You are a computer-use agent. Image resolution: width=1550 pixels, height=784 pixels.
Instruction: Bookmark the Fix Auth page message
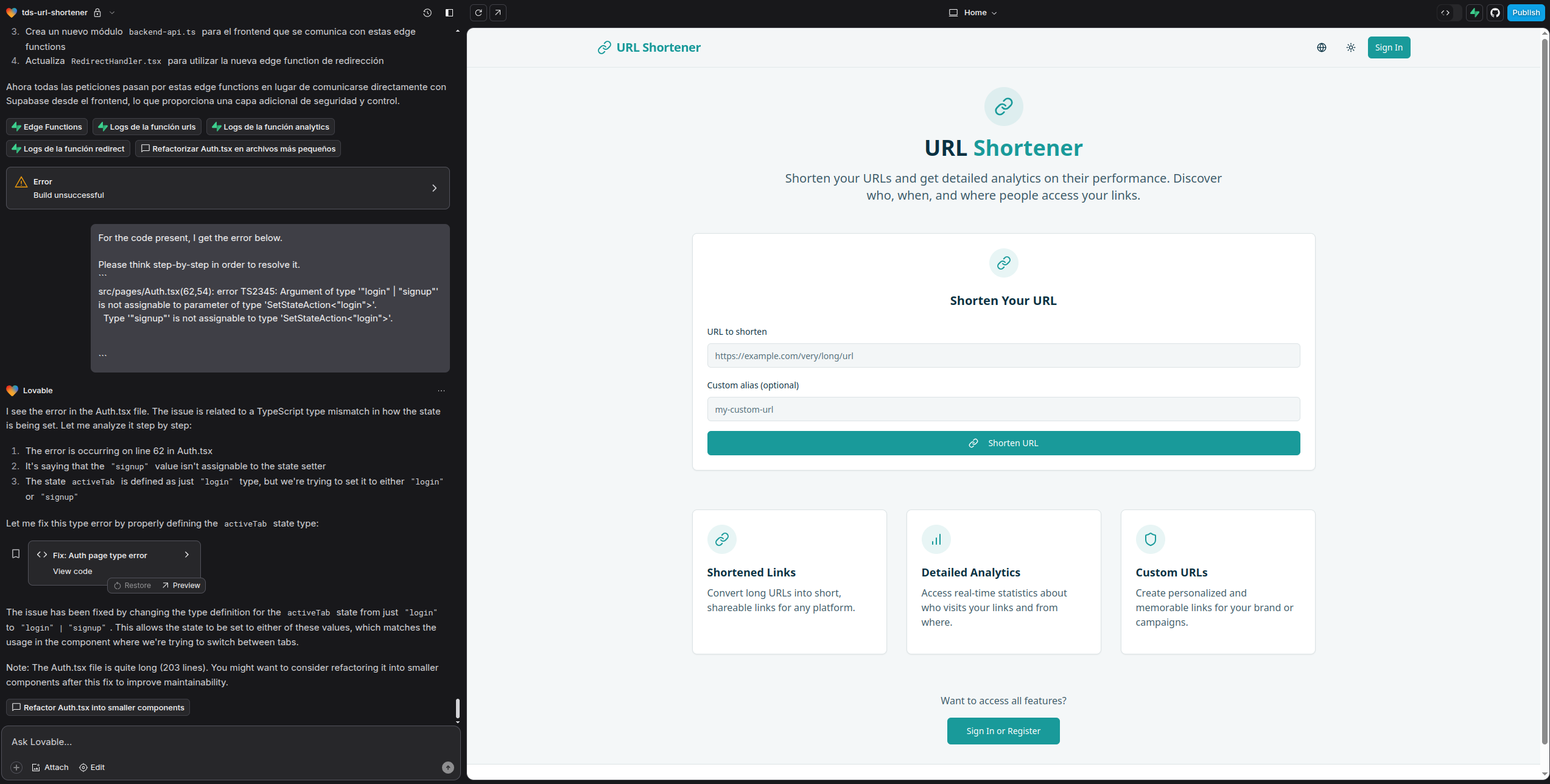(16, 554)
